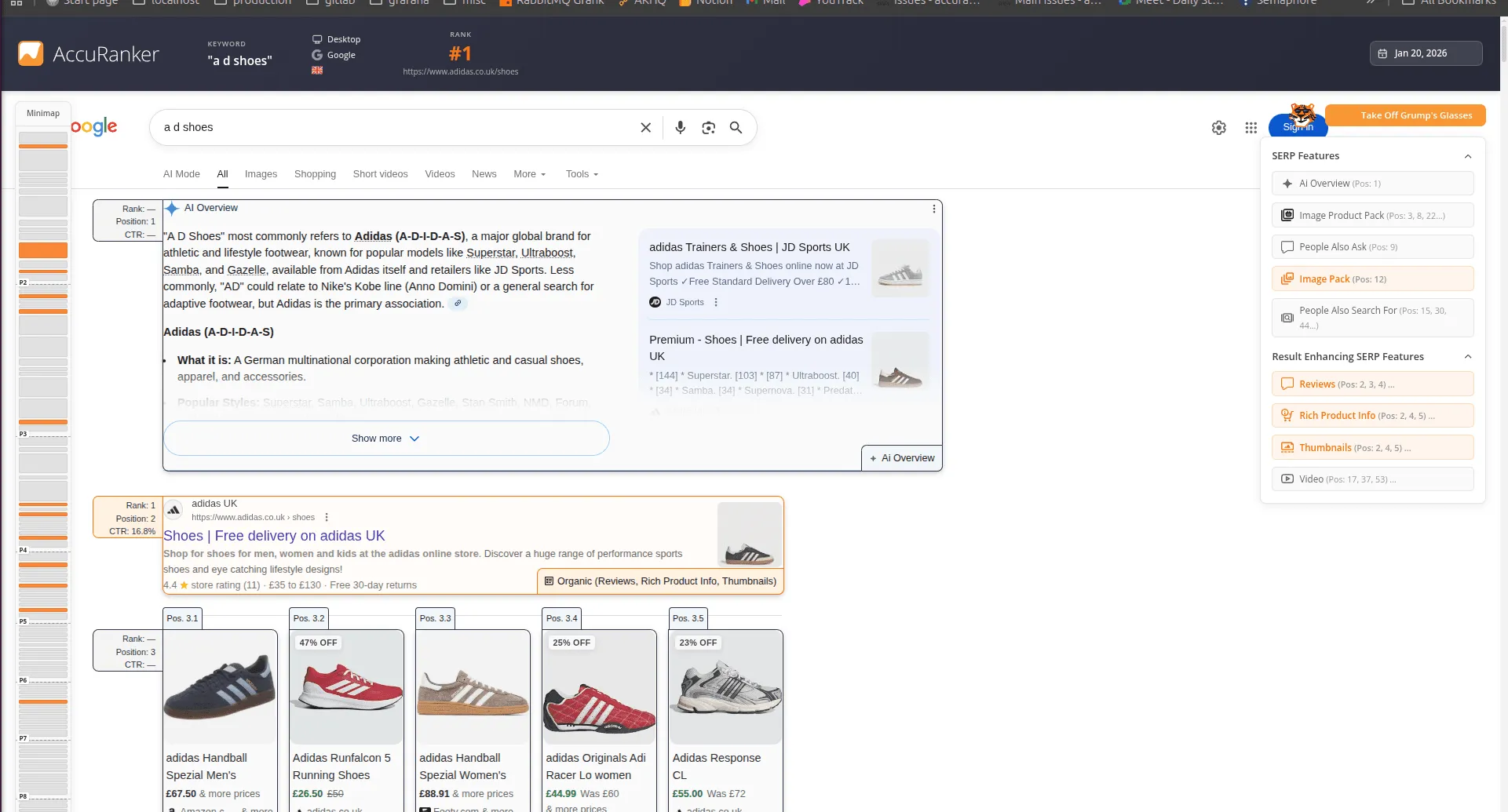Open the Google apps grid icon
The height and width of the screenshot is (812, 1508).
coord(1251,128)
